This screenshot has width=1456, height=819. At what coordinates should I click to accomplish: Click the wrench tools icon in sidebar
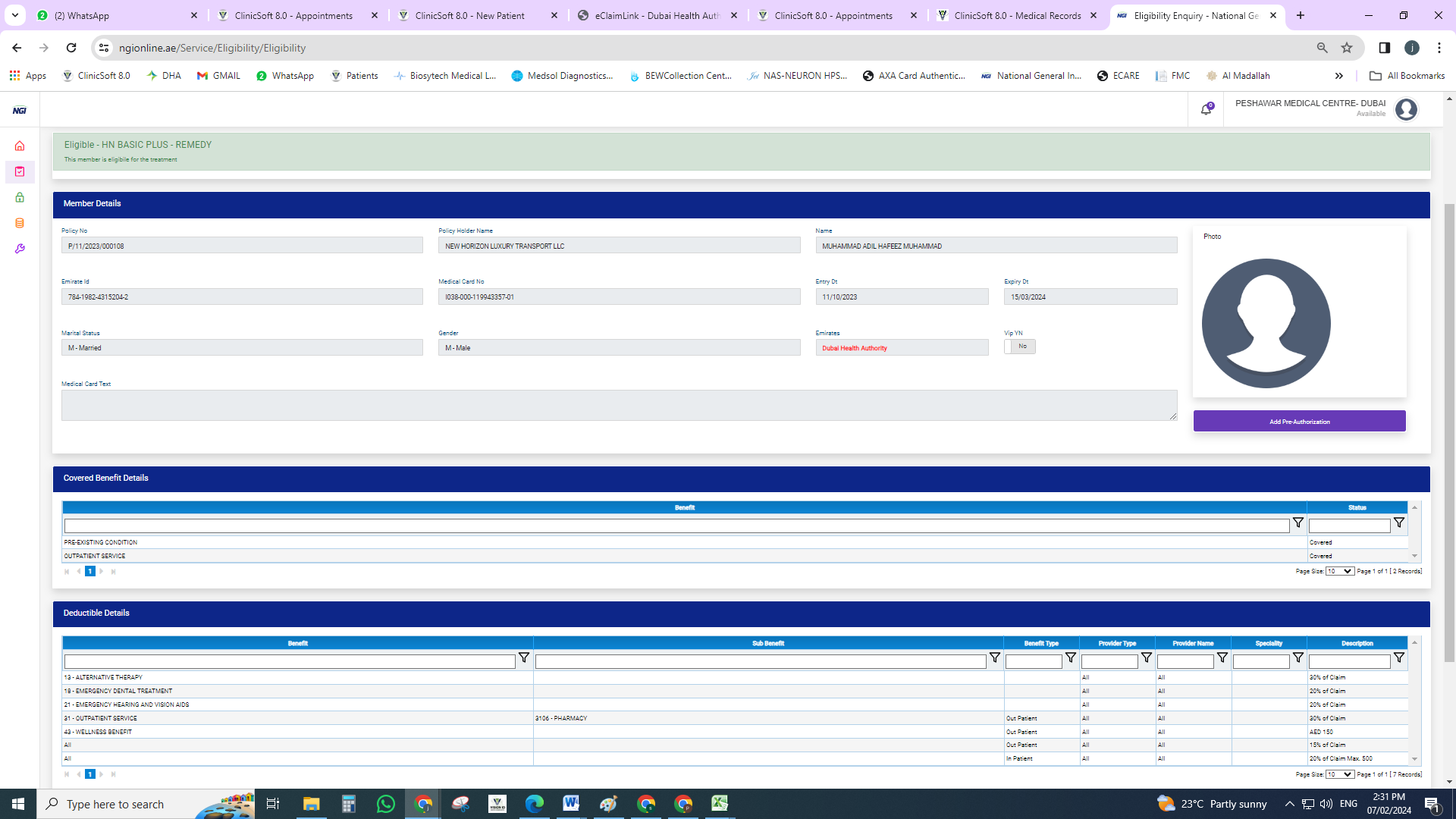pyautogui.click(x=20, y=249)
